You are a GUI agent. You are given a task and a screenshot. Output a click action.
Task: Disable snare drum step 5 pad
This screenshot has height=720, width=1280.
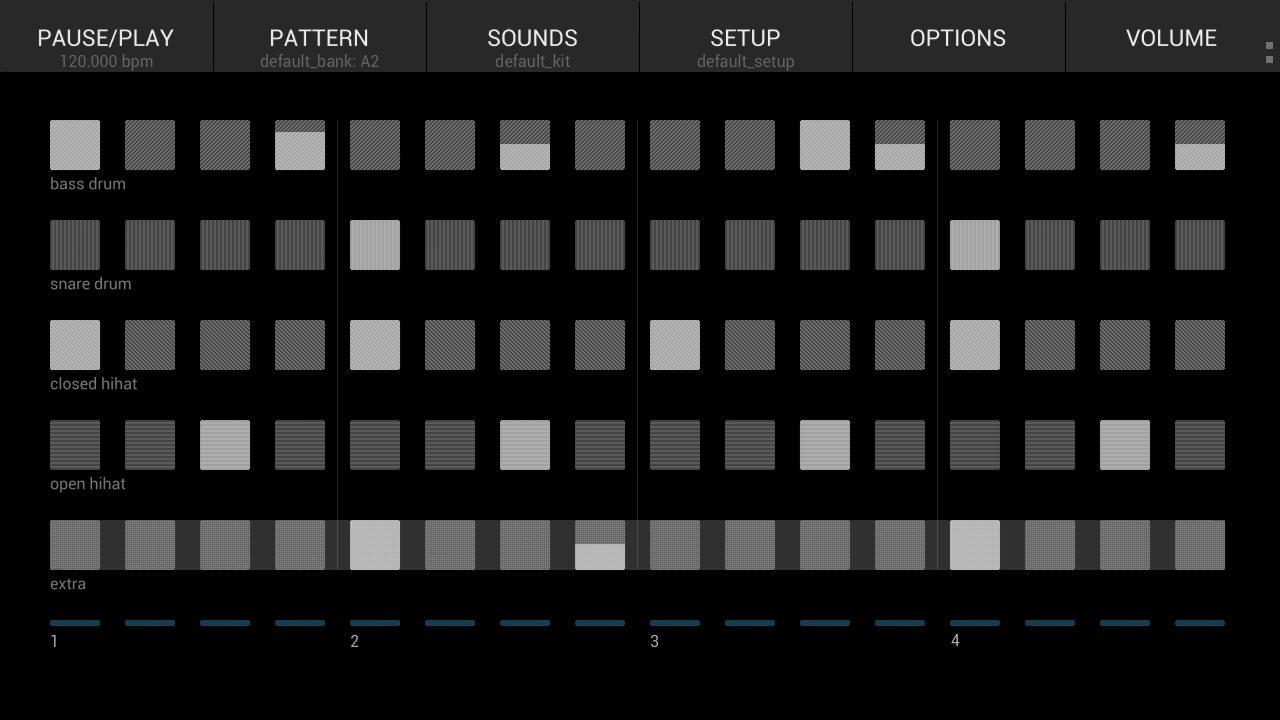pos(375,245)
